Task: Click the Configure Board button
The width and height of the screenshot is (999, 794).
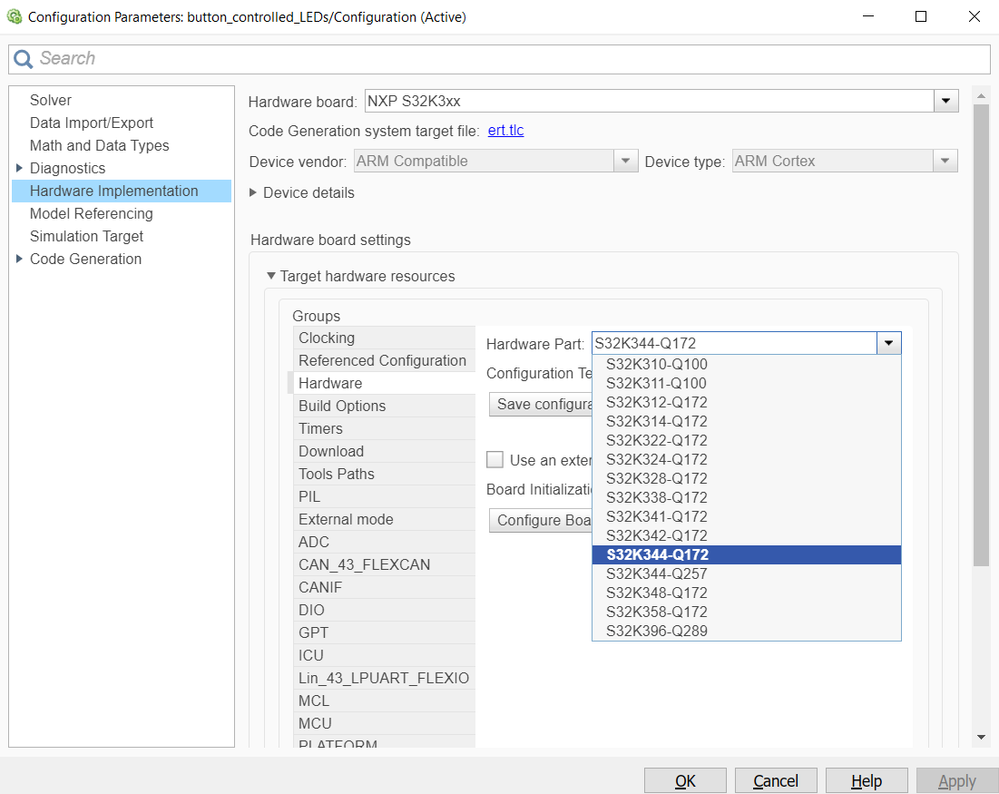Action: [x=541, y=521]
